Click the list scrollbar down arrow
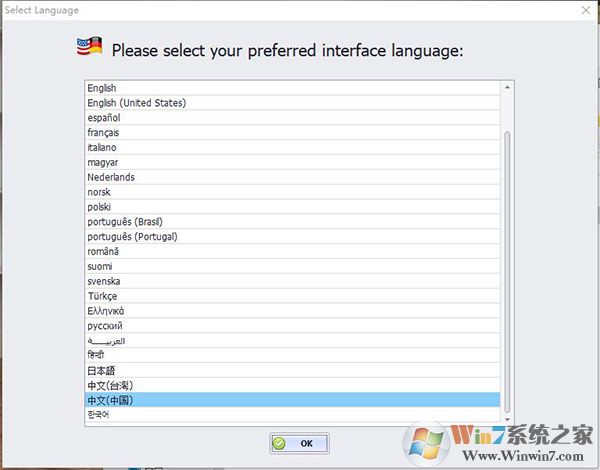Screen dimensions: 600x470 [507, 419]
